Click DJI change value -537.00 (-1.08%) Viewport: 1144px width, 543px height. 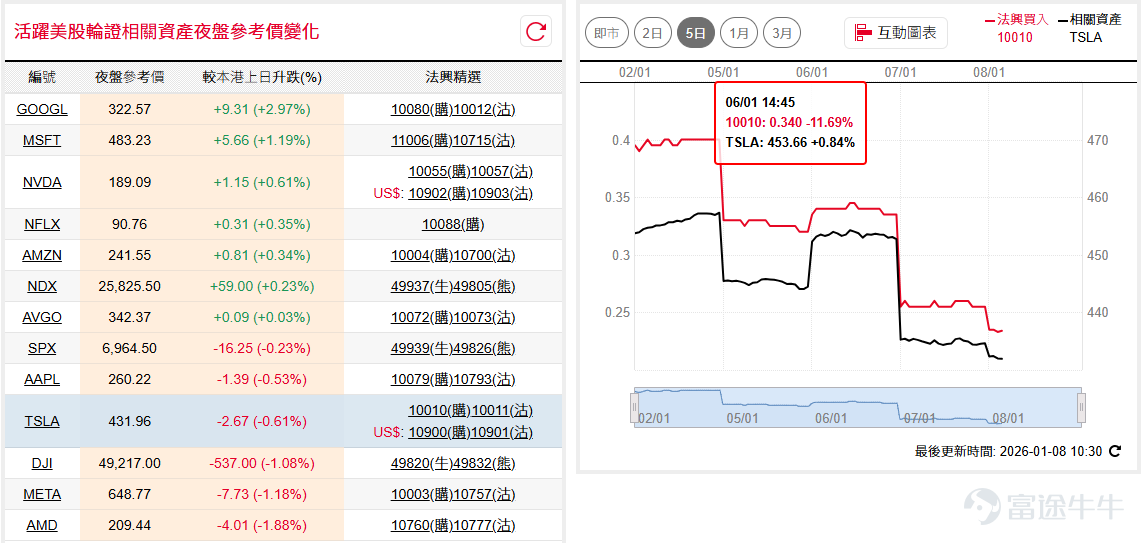click(262, 463)
